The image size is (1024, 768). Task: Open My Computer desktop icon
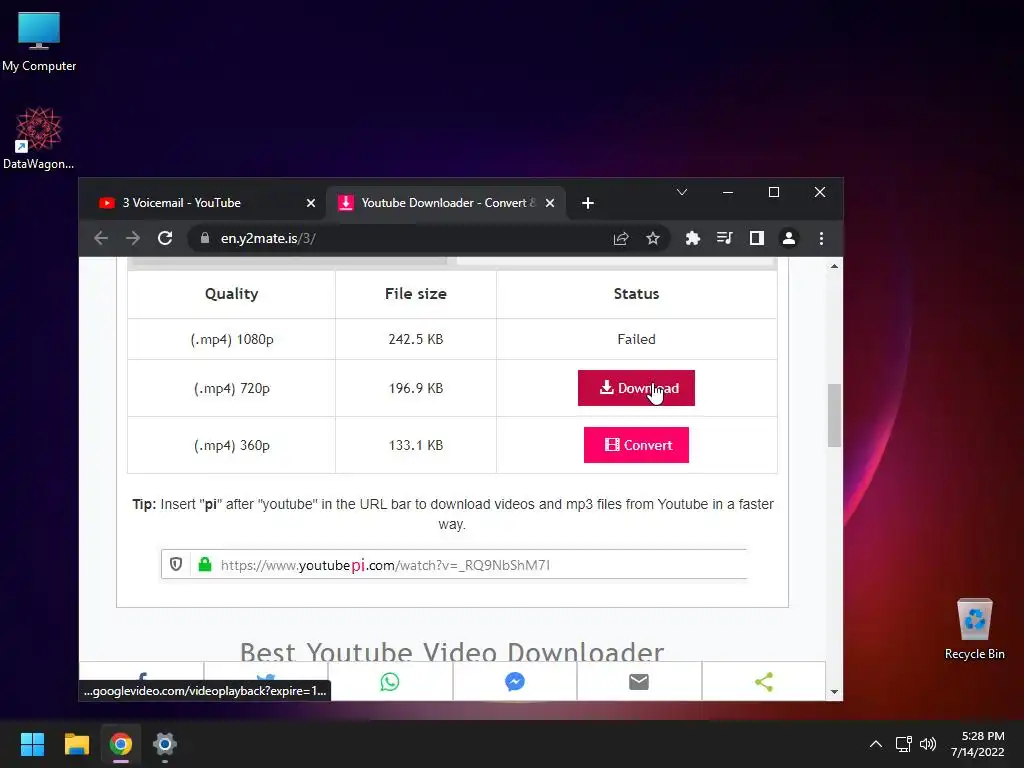tap(39, 42)
